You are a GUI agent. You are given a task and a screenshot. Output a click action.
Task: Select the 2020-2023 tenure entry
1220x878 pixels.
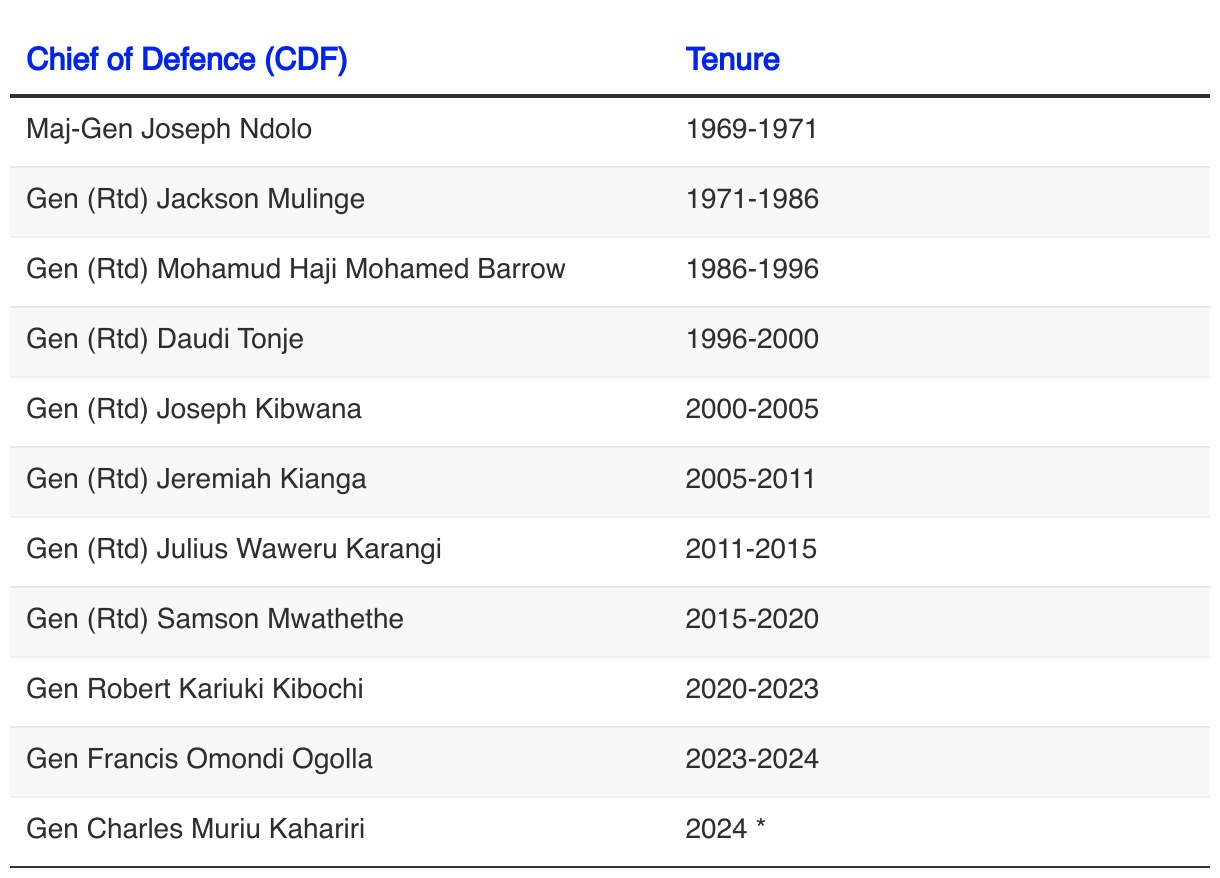pyautogui.click(x=752, y=689)
